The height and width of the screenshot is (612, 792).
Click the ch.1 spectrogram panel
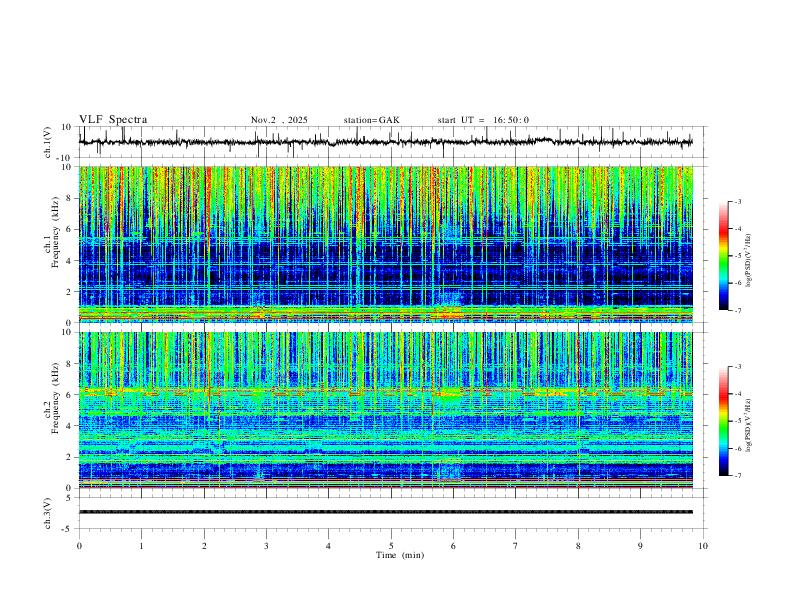pyautogui.click(x=385, y=244)
